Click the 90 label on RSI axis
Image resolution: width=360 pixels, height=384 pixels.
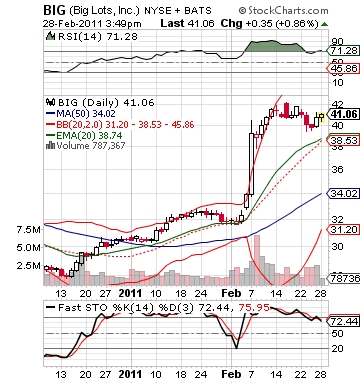point(337,42)
